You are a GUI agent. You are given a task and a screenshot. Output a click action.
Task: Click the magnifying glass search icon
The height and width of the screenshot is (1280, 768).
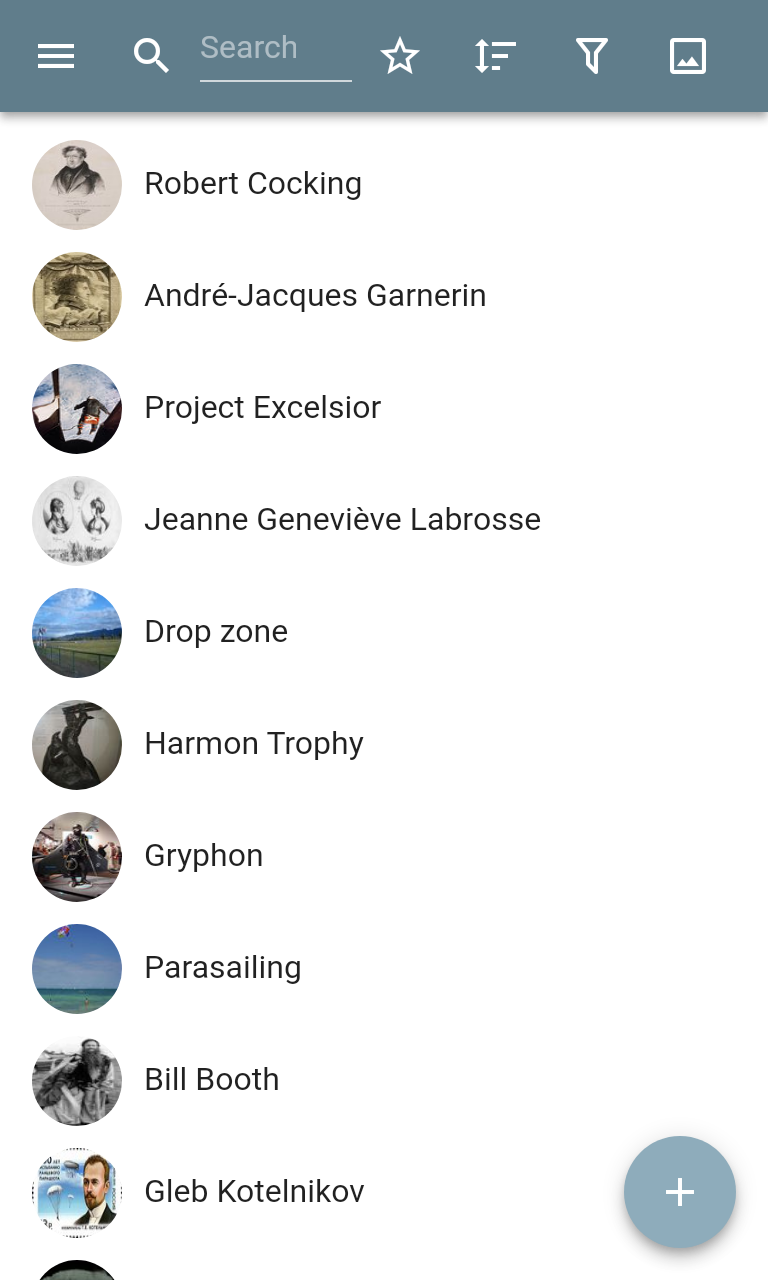(x=151, y=56)
